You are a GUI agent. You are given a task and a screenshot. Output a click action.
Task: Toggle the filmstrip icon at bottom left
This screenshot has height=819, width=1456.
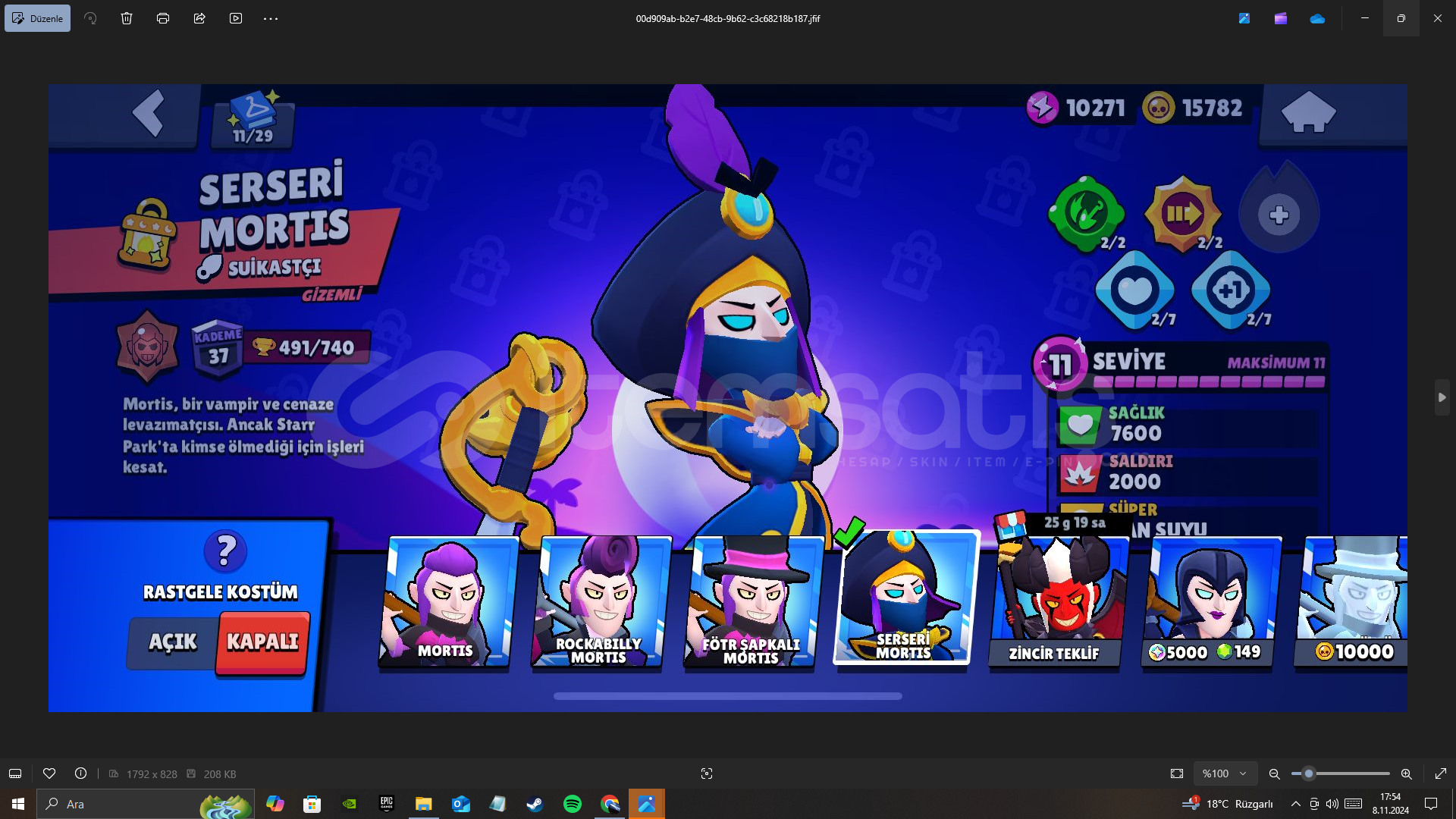coord(15,773)
